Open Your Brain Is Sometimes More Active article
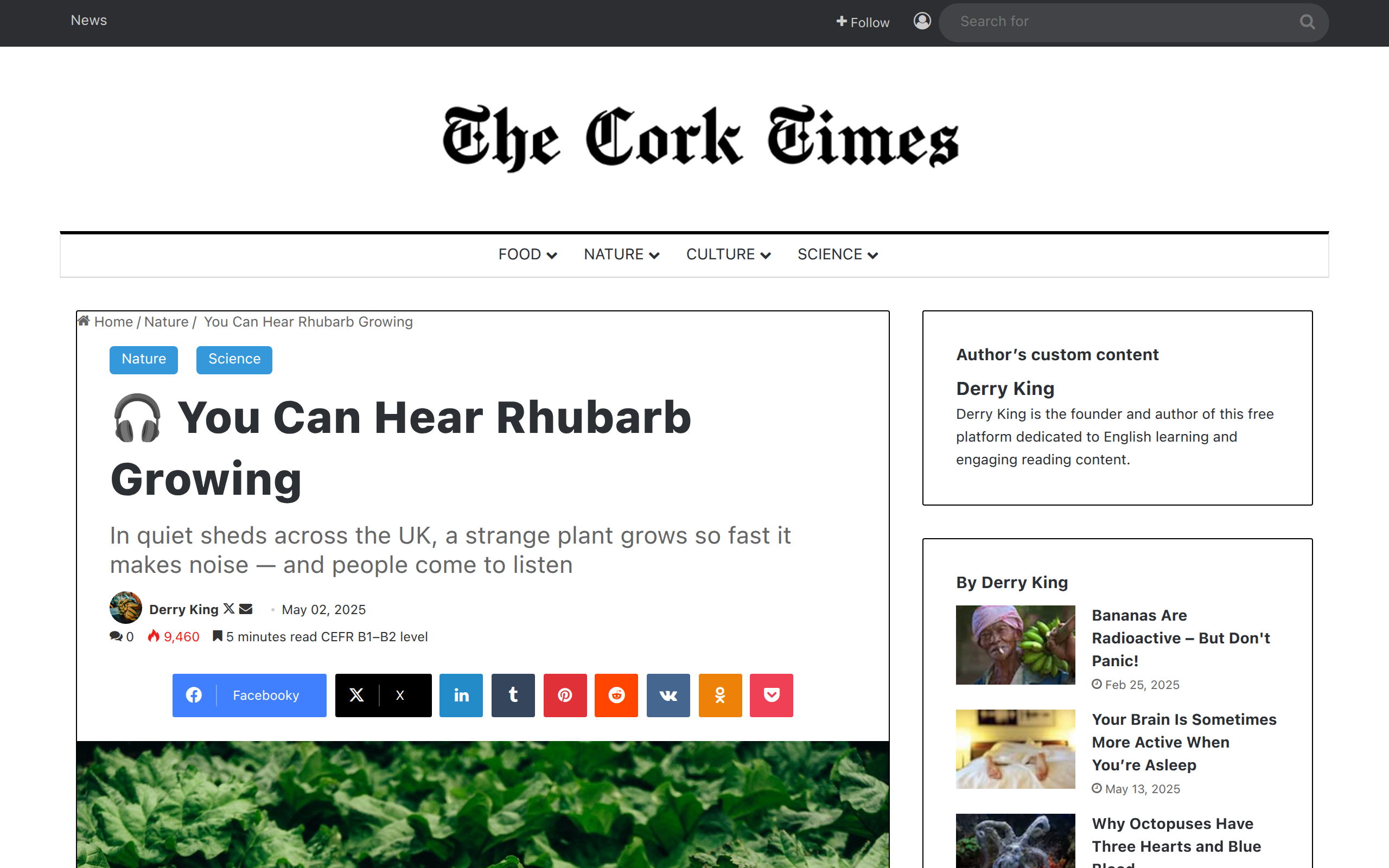Viewport: 1389px width, 868px height. pyautogui.click(x=1184, y=742)
